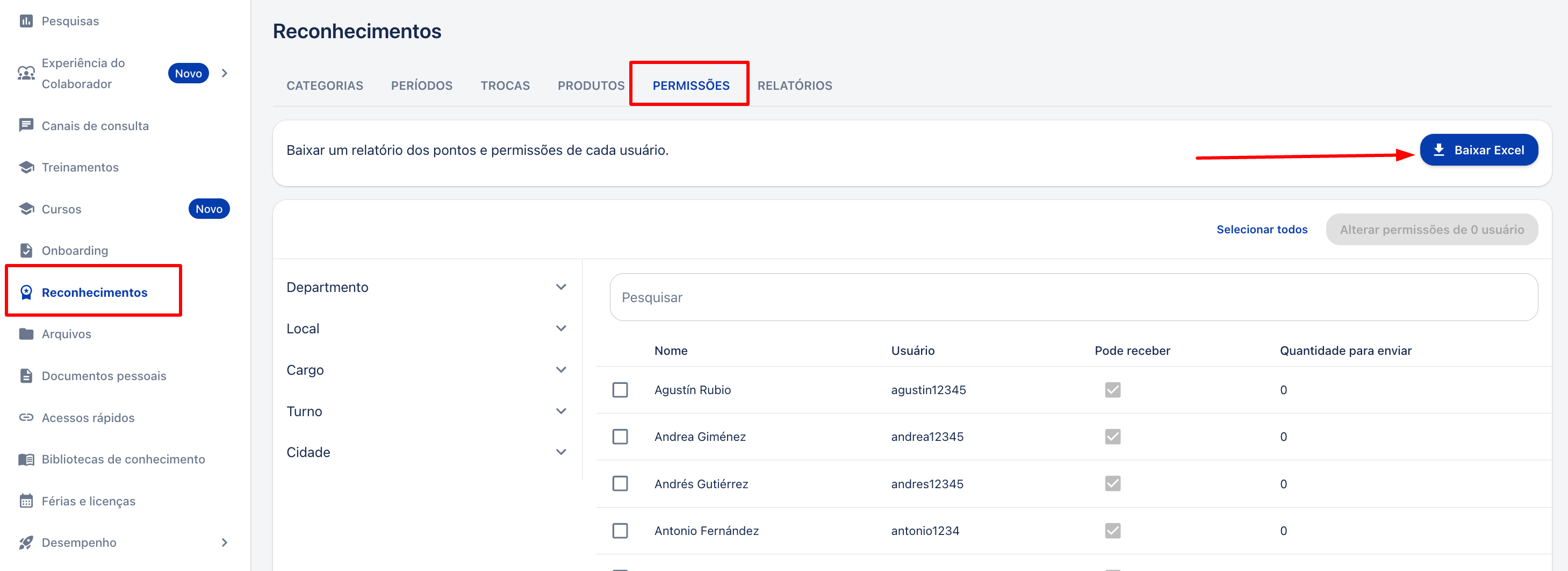
Task: Click the username agustin12345
Action: [928, 390]
